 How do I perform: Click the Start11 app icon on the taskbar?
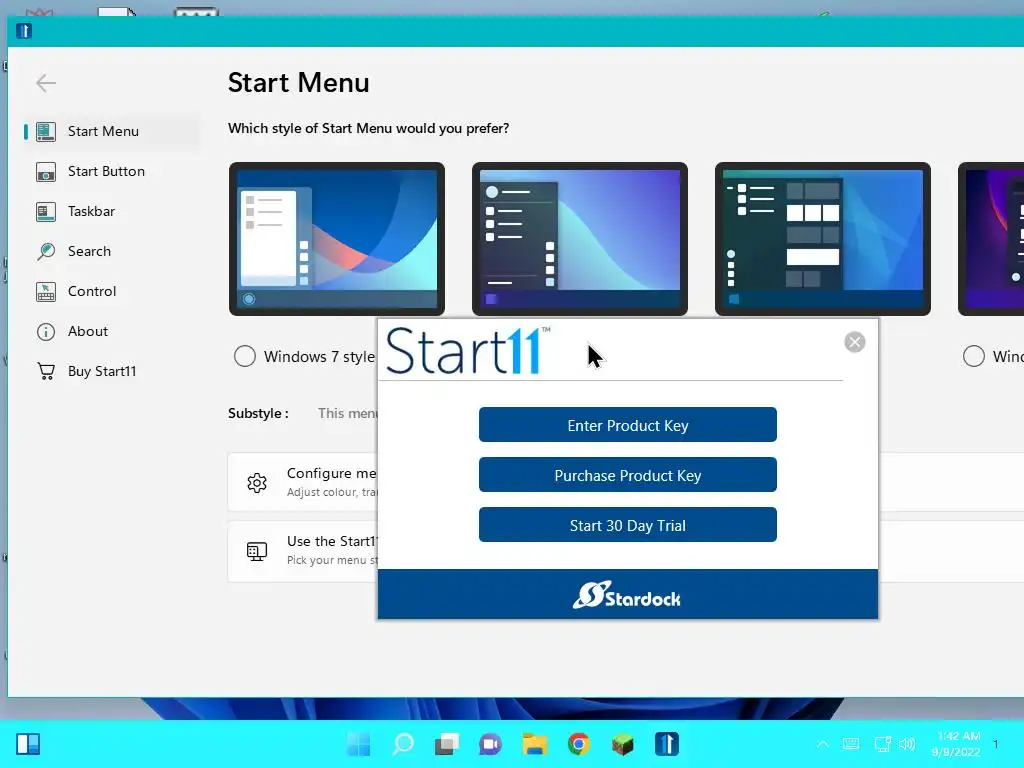click(x=667, y=744)
